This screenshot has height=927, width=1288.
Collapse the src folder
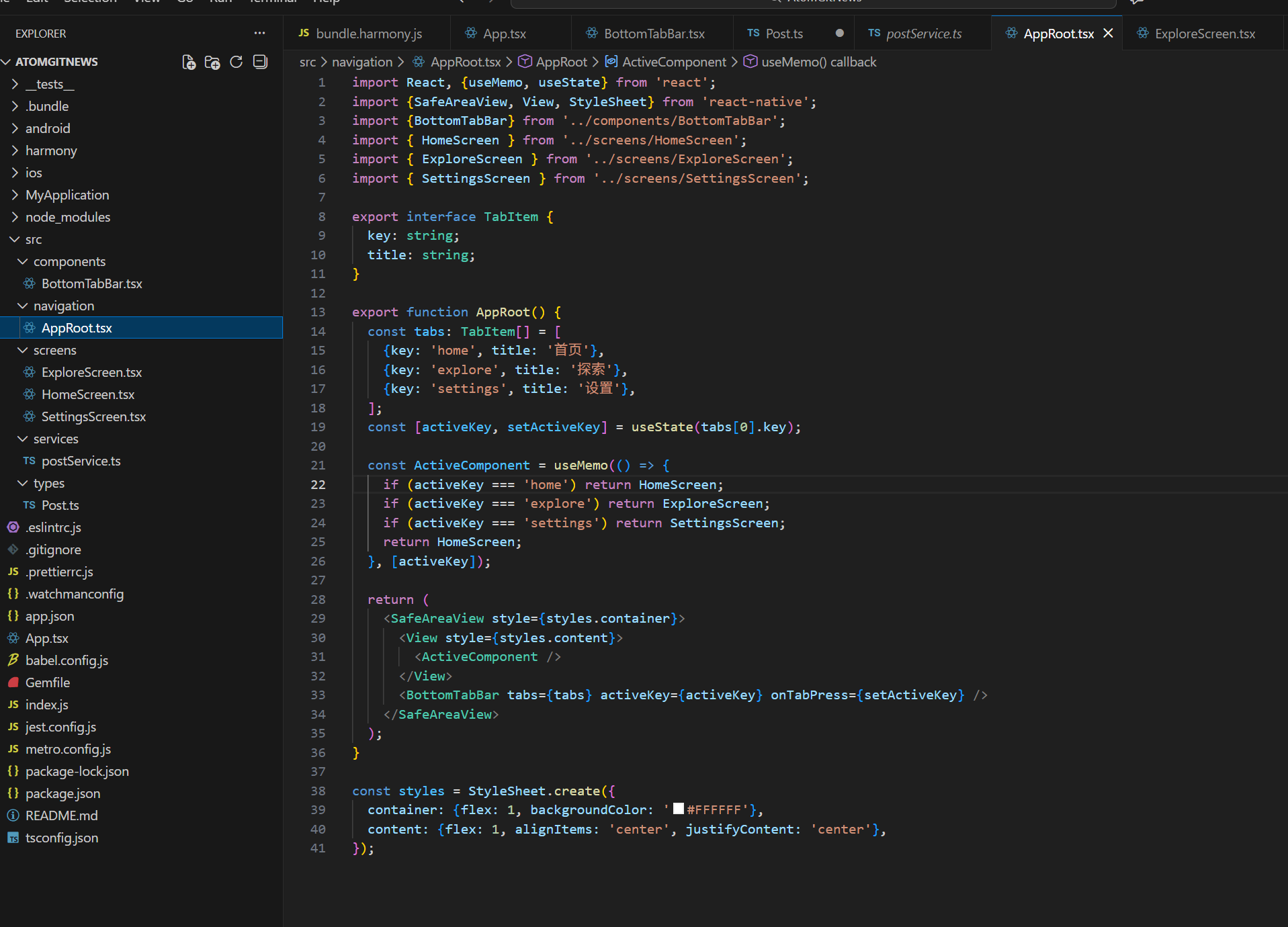click(x=15, y=239)
